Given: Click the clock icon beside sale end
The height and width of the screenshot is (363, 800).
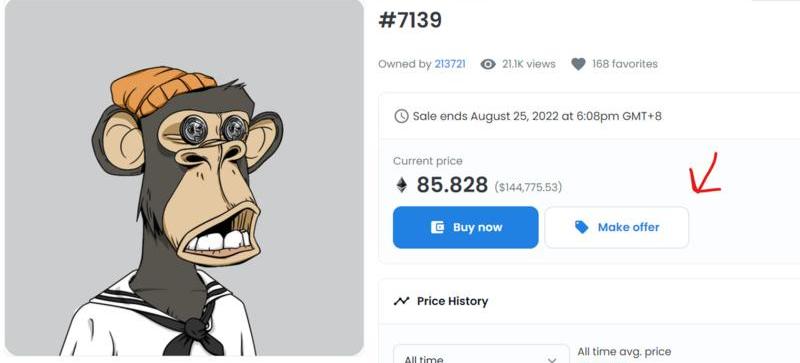Looking at the screenshot, I should (x=401, y=116).
